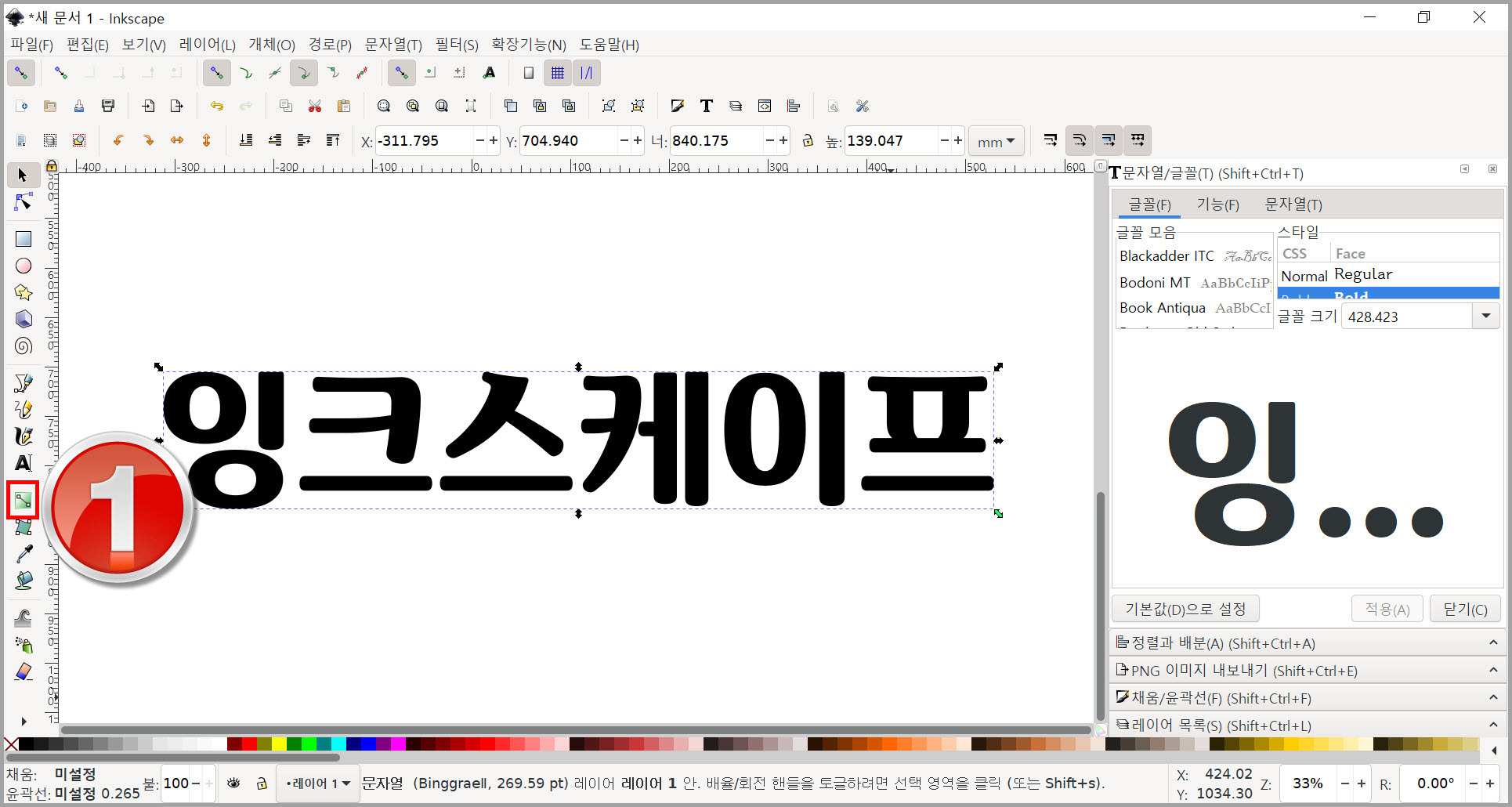Select the Star and polygon tool
This screenshot has height=807, width=1512.
[24, 292]
